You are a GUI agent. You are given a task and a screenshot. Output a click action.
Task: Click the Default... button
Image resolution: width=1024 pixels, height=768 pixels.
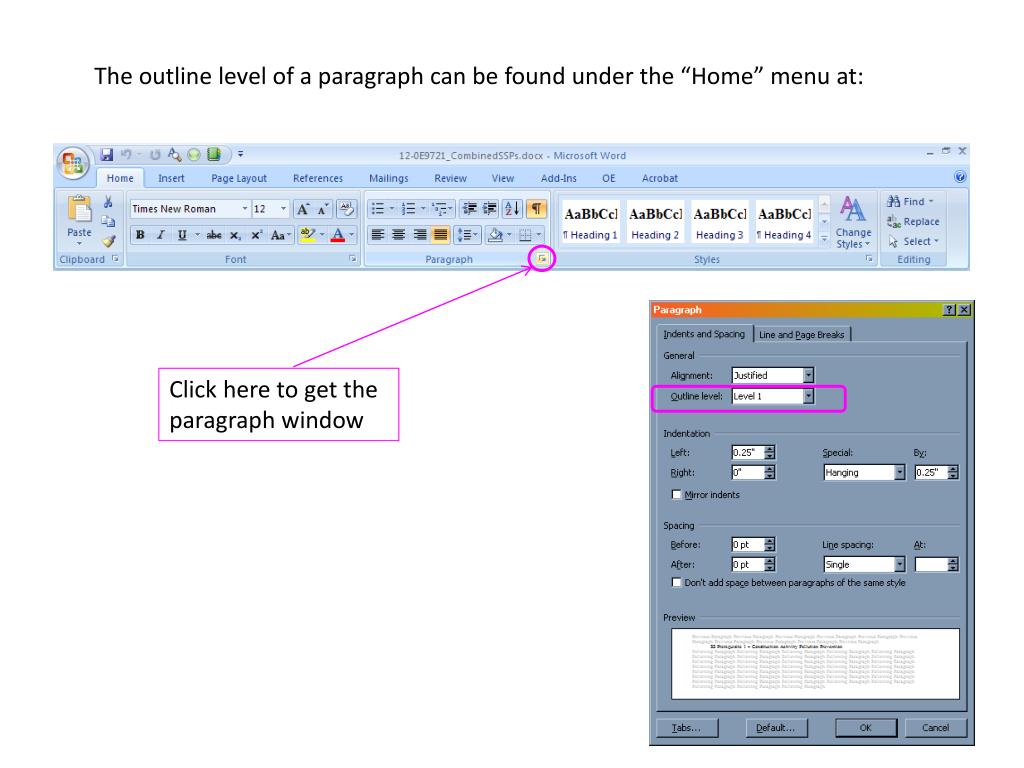[x=776, y=728]
